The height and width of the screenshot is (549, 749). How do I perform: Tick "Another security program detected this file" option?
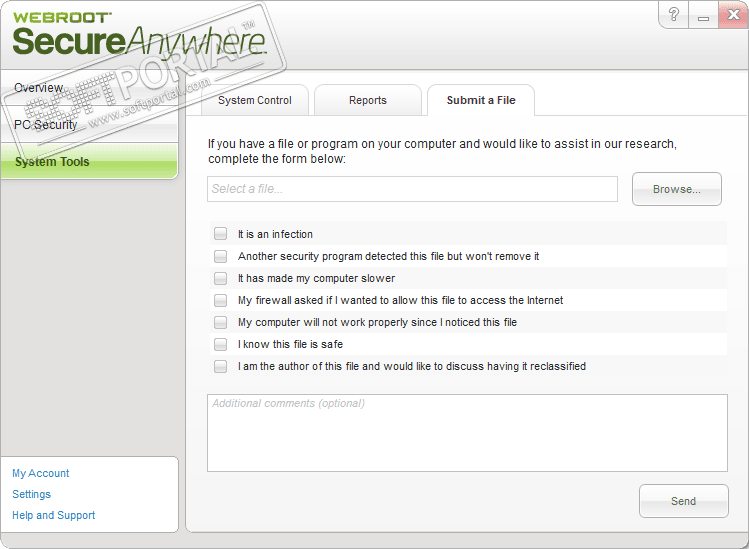(x=220, y=256)
